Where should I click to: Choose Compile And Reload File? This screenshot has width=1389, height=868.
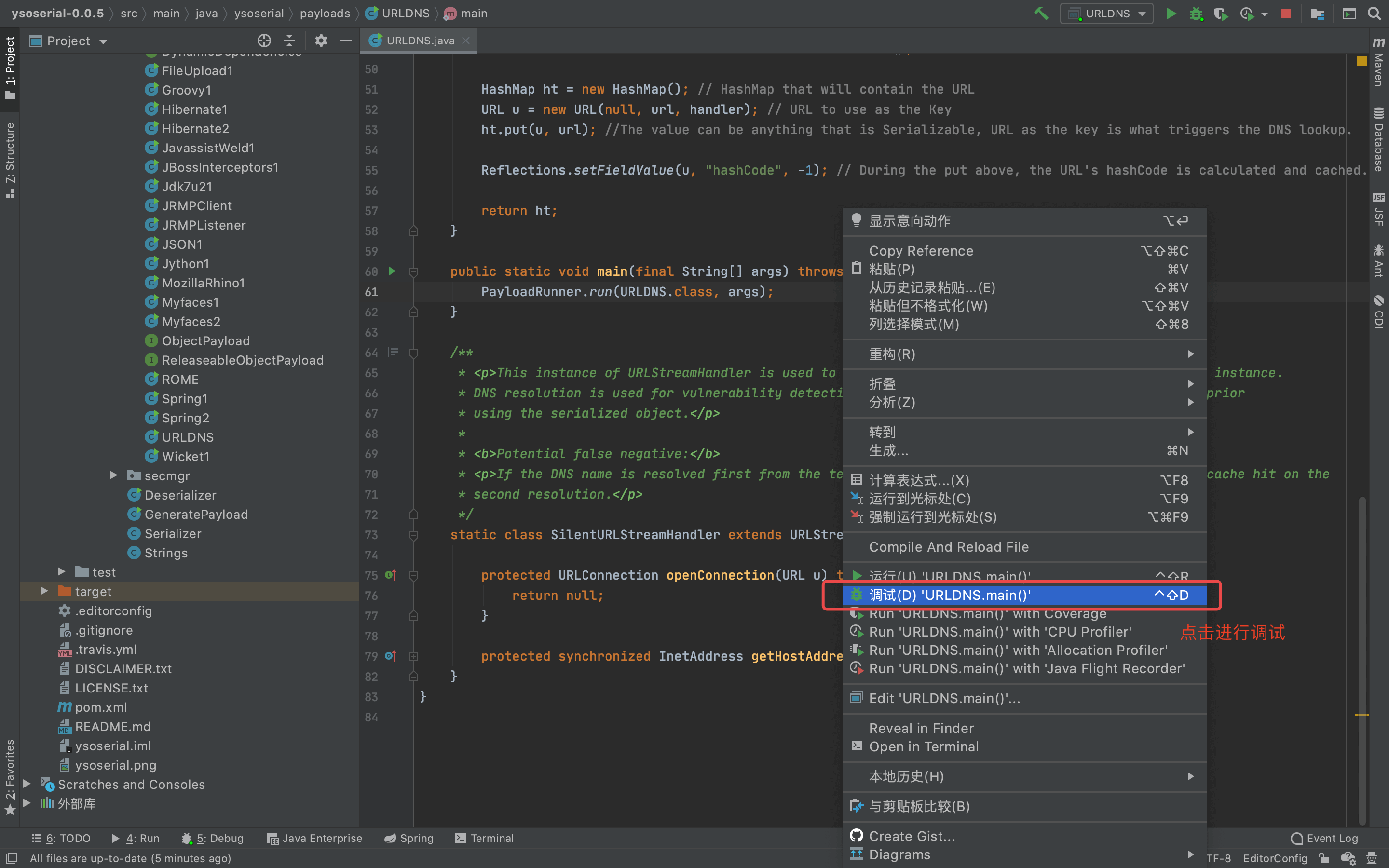948,547
